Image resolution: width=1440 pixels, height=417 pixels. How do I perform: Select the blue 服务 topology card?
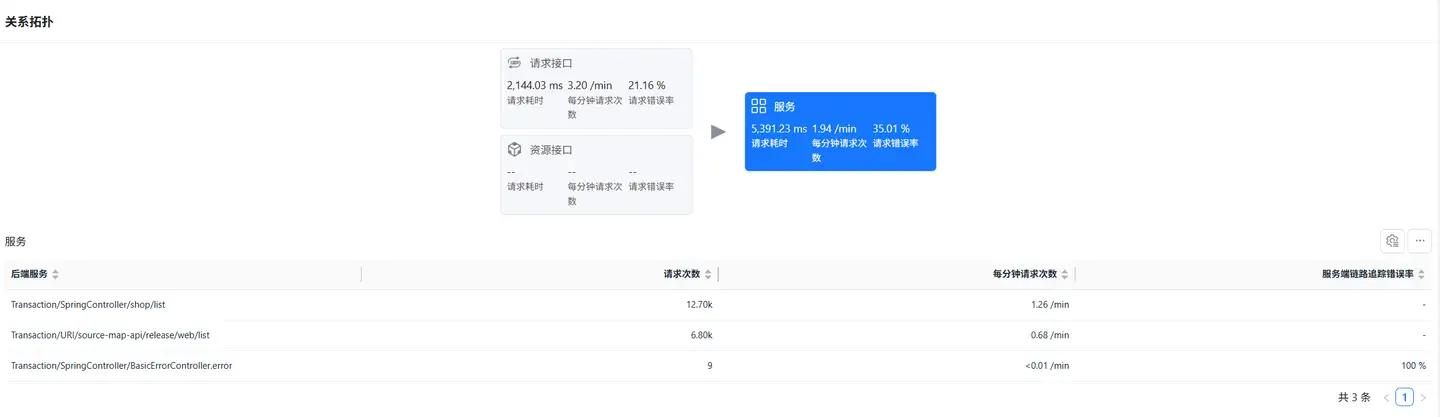[x=840, y=132]
